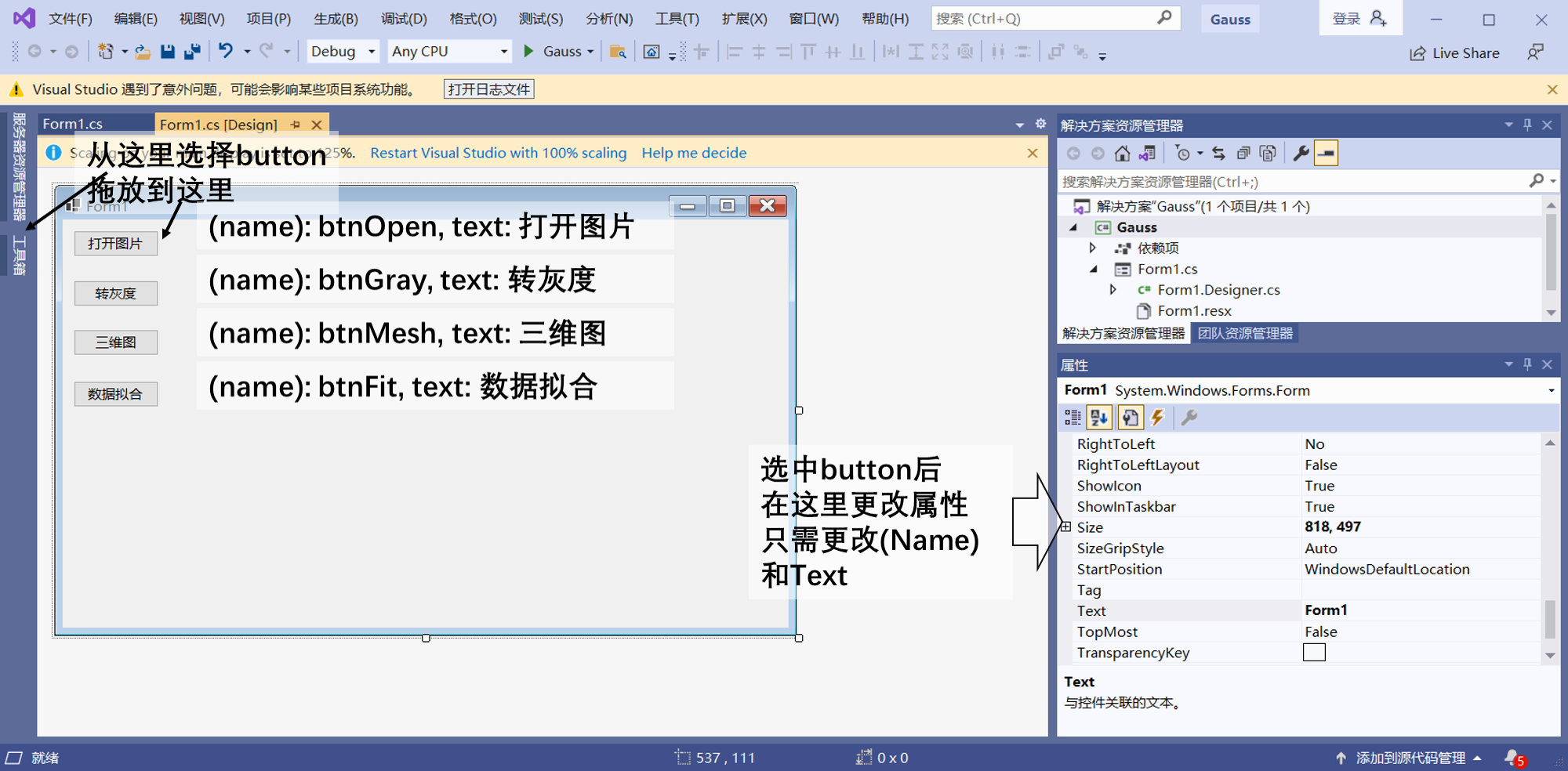
Task: Click the notifications bell in status bar
Action: tap(1513, 758)
